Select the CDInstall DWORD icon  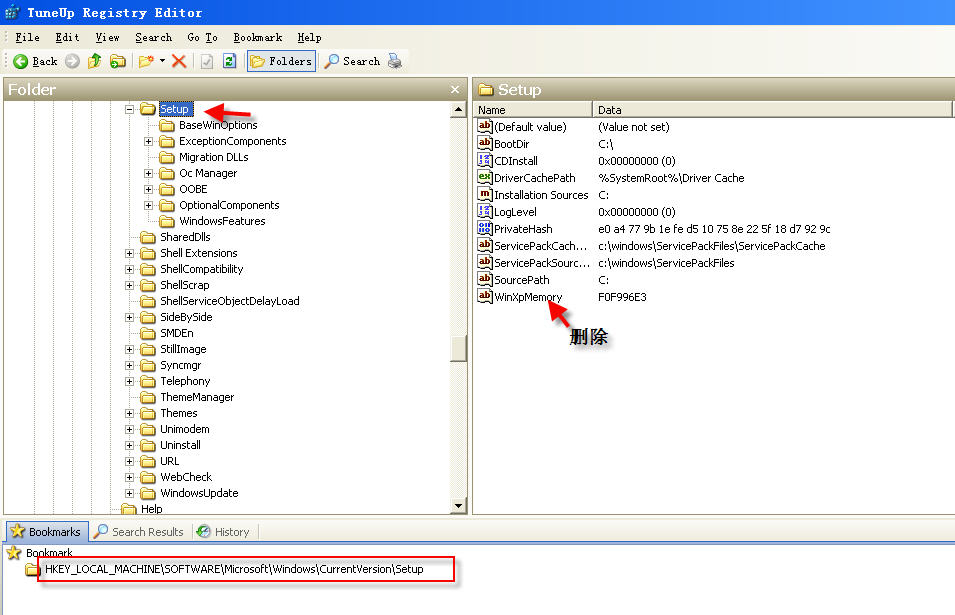[485, 160]
